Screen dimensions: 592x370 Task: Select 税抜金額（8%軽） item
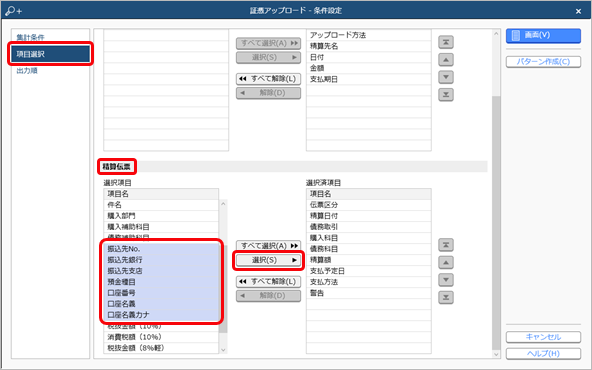tap(161, 348)
